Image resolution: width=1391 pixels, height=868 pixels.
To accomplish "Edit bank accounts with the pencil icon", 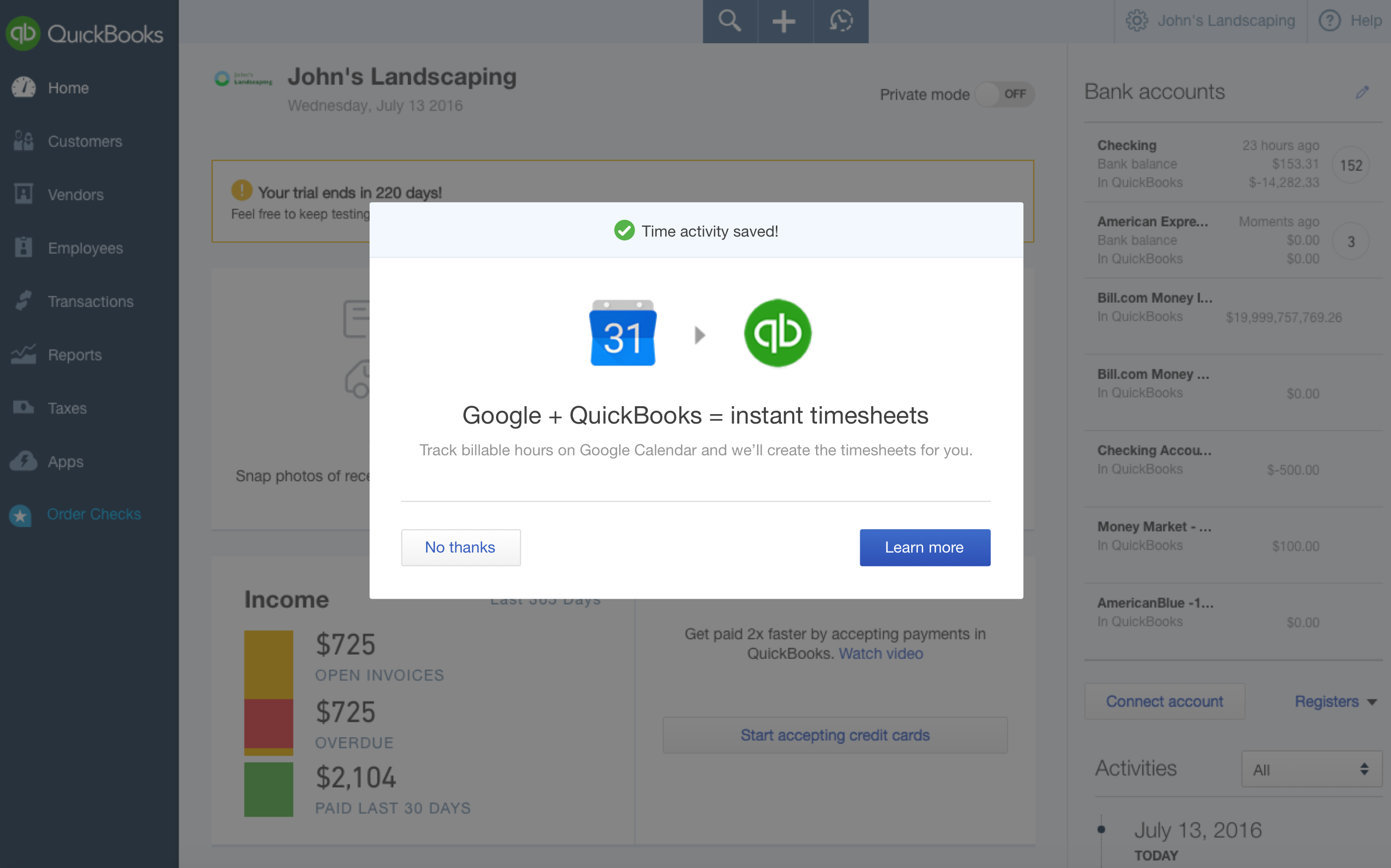I will point(1362,92).
